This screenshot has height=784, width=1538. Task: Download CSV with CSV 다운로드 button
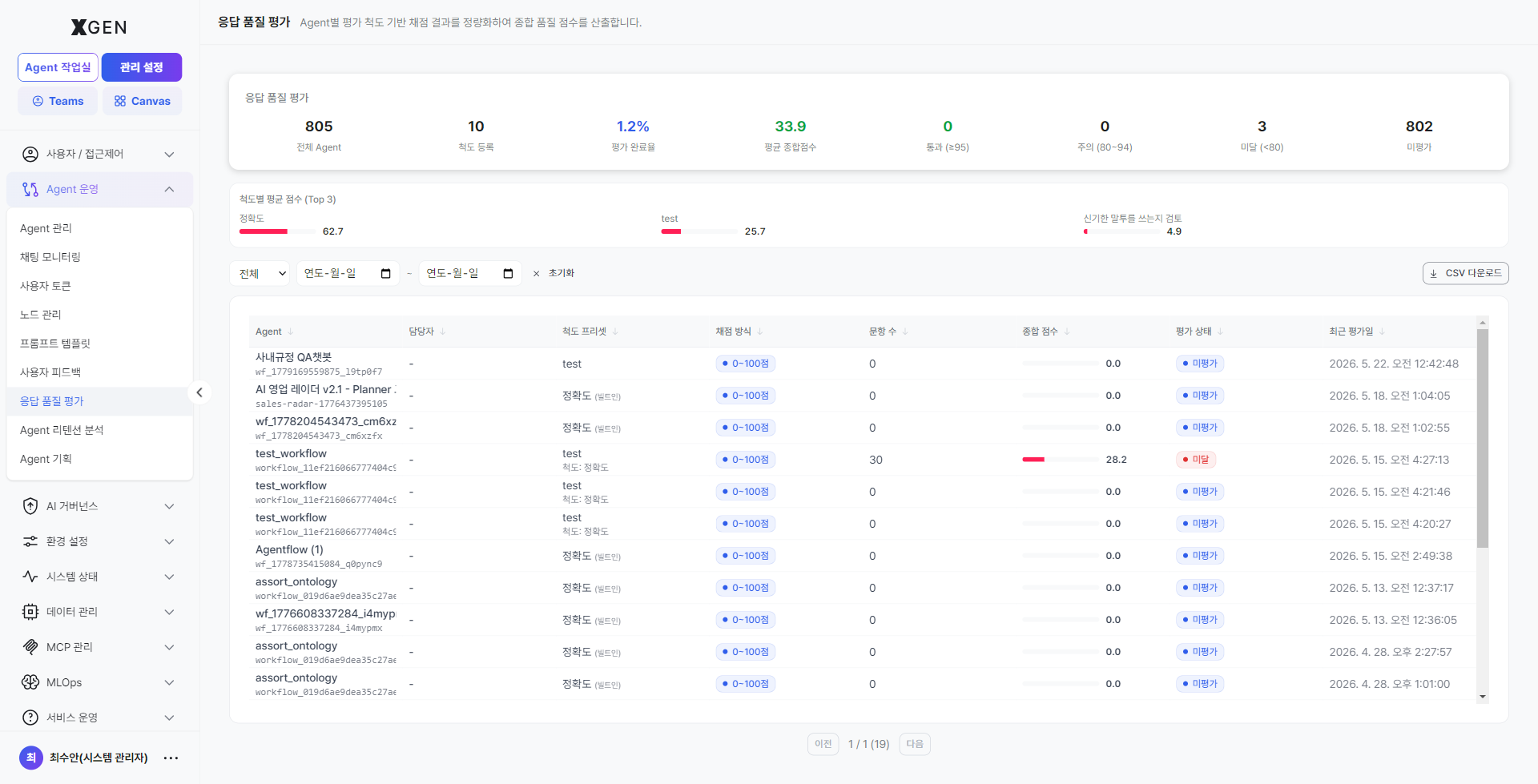pyautogui.click(x=1465, y=273)
